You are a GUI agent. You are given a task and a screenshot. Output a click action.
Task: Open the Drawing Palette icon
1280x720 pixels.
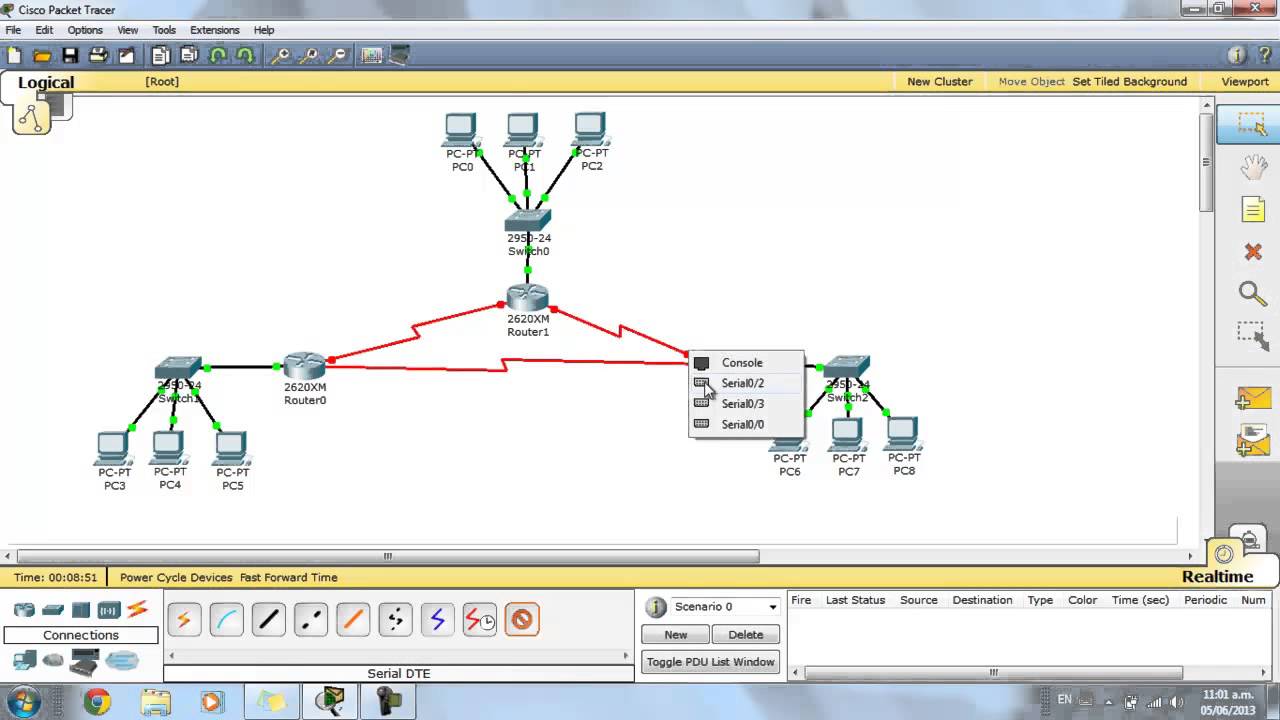click(x=372, y=55)
